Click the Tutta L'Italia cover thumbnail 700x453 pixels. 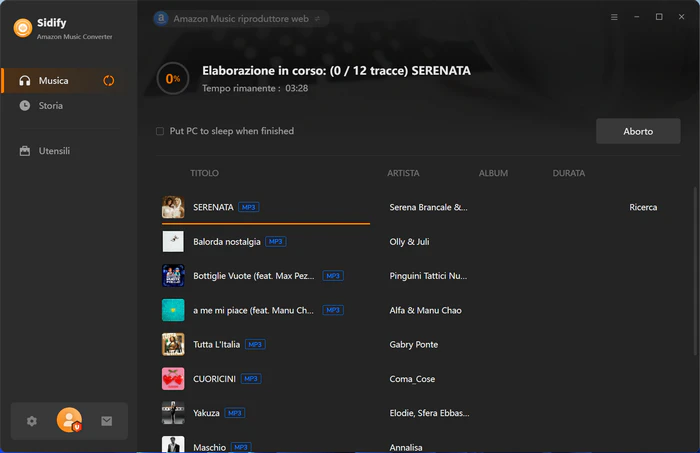[173, 345]
